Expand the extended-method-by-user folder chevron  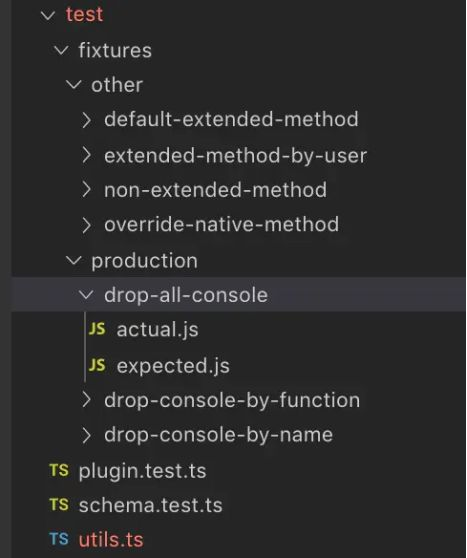coord(86,156)
